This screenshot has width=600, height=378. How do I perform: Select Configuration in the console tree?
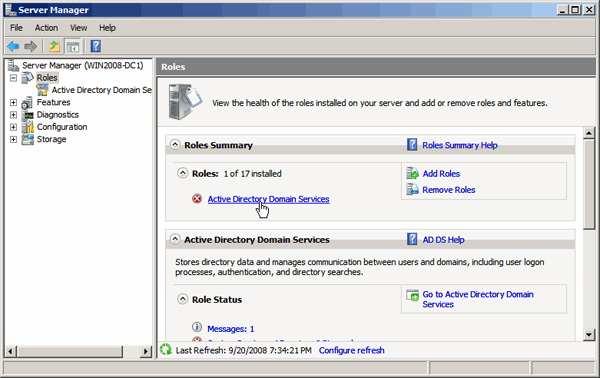click(62, 127)
